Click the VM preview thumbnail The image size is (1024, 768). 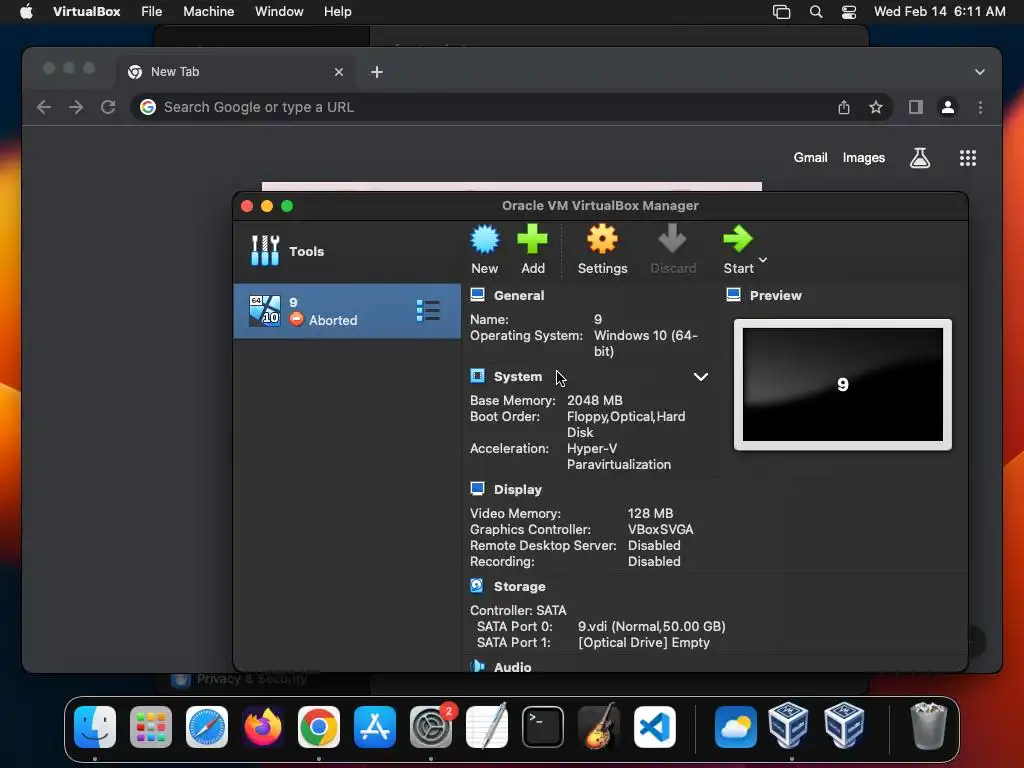tap(842, 385)
